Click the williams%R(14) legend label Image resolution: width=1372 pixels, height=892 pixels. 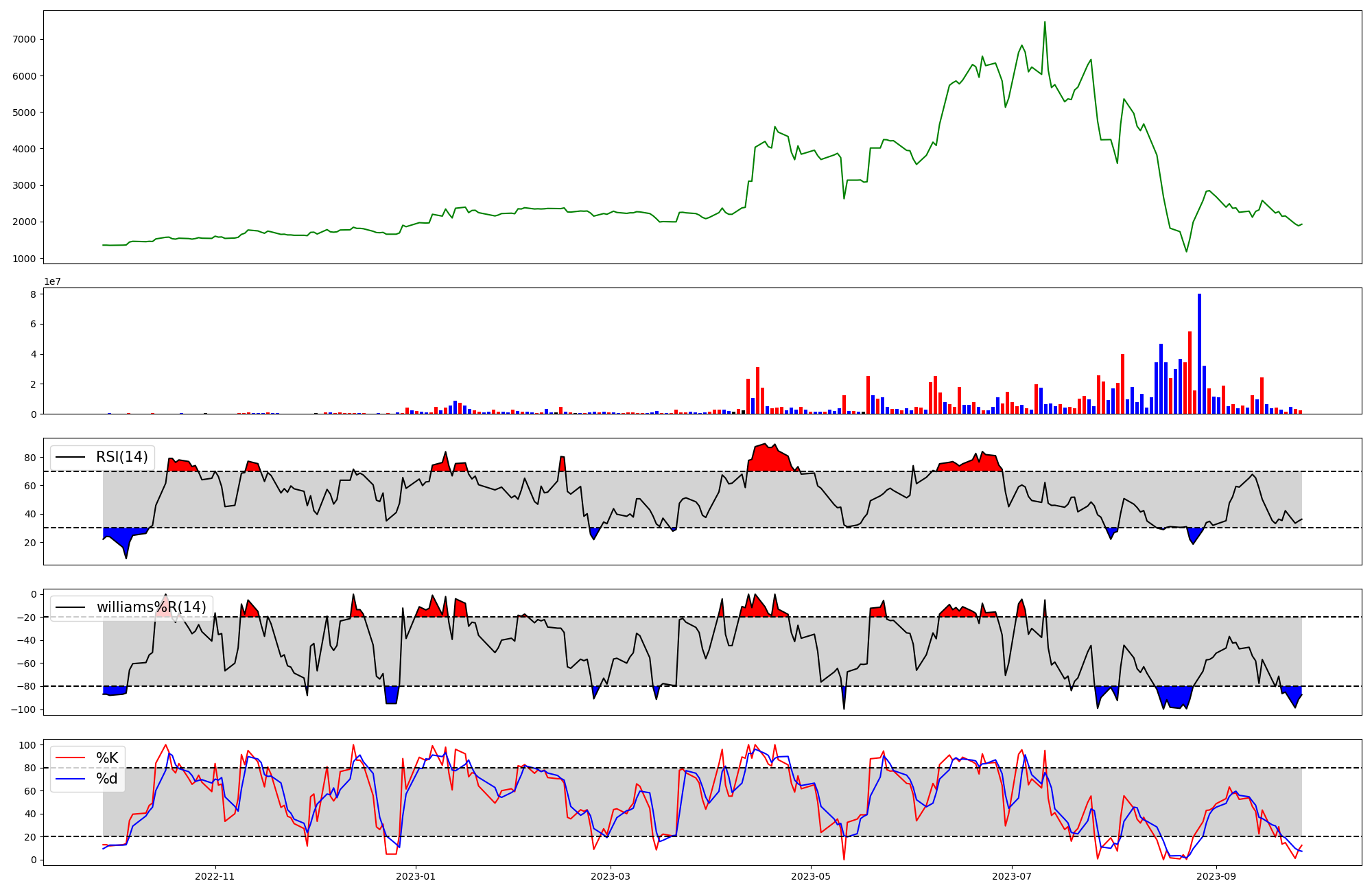tap(151, 607)
